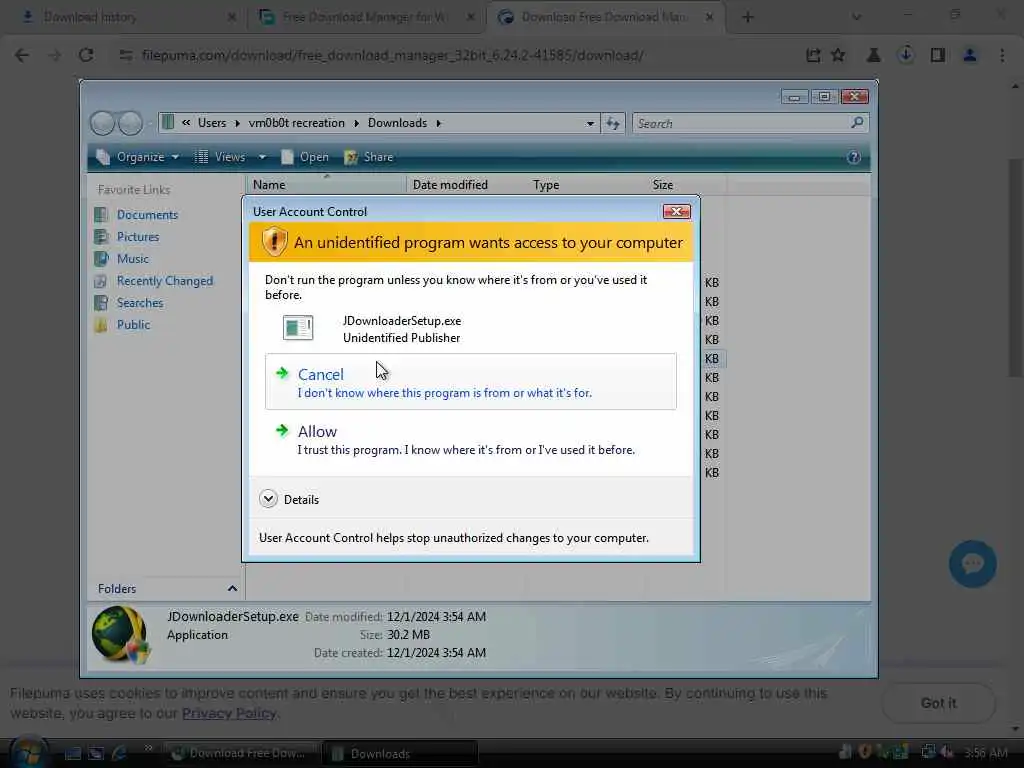Click the Windows Start orb
The width and height of the screenshot is (1024, 768).
27,751
